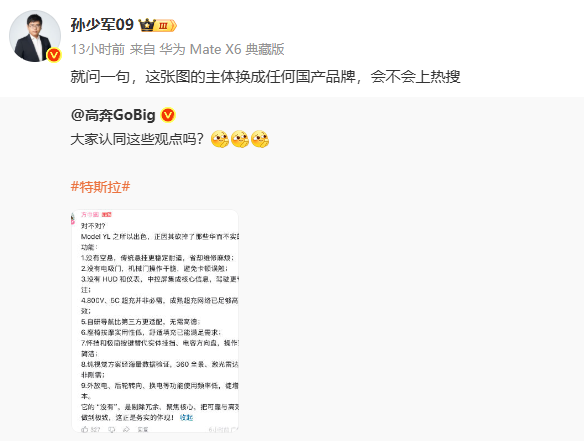
Task: Open 孙少军09's profile avatar photo
Action: point(35,36)
